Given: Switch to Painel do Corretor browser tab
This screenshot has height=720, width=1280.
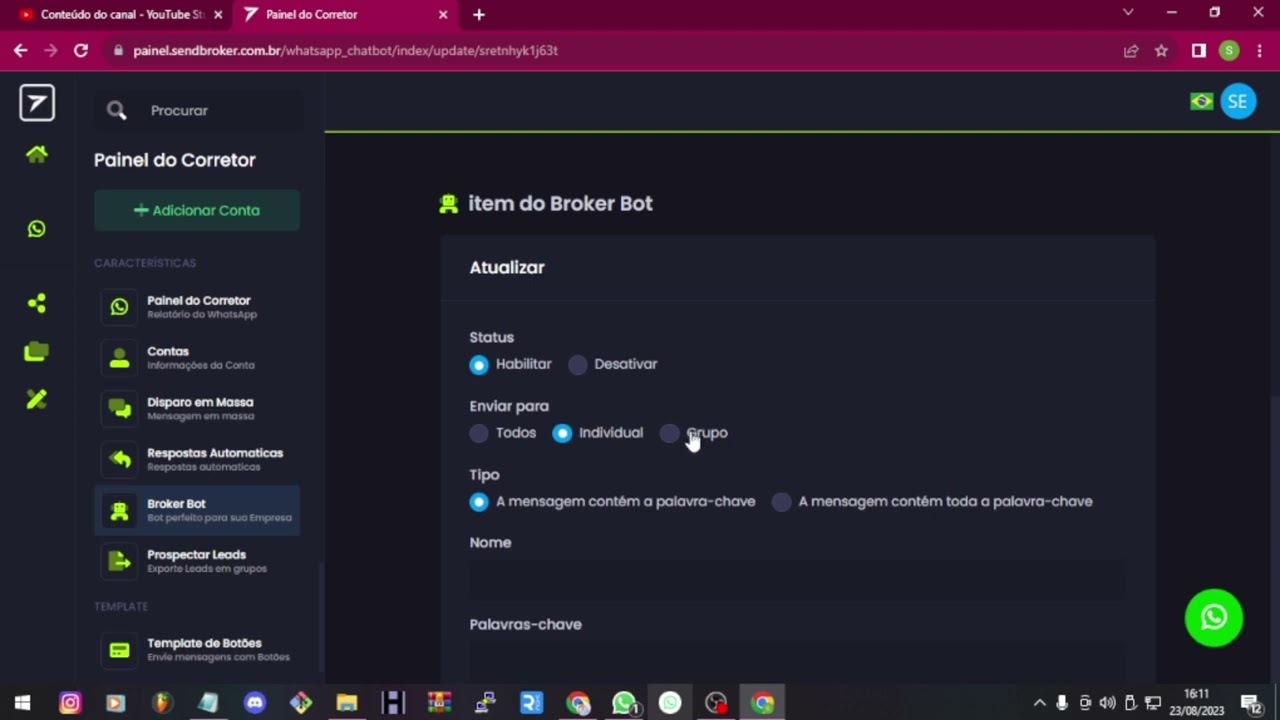Looking at the screenshot, I should tap(345, 15).
